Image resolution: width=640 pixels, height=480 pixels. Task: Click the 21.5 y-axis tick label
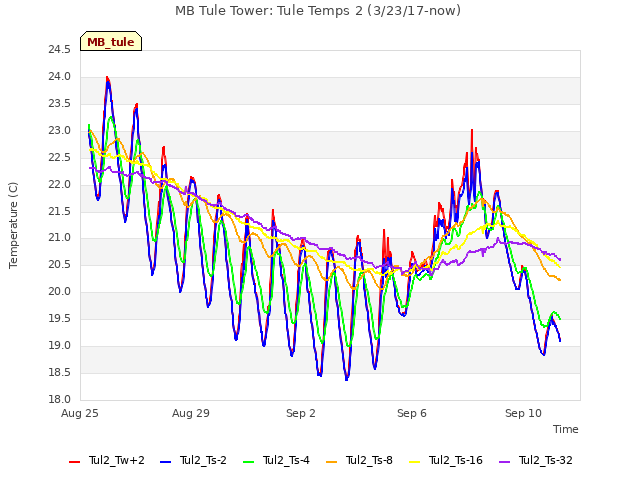click(60, 211)
